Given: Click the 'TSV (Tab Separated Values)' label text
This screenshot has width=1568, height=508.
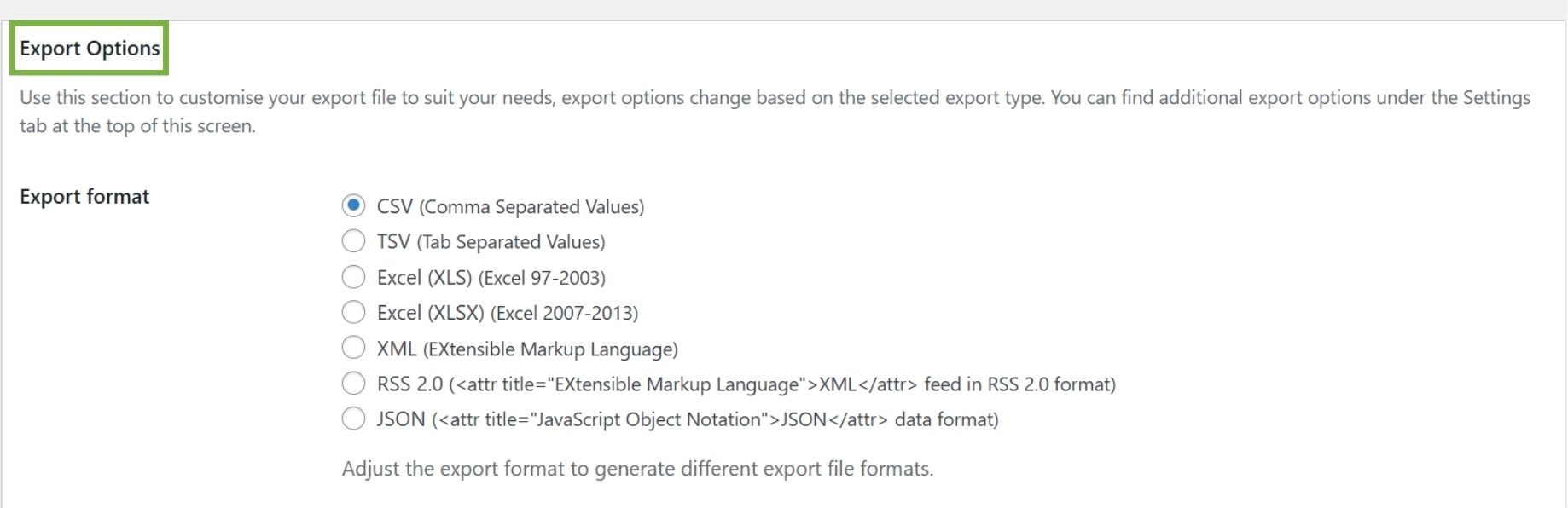Looking at the screenshot, I should click(491, 242).
